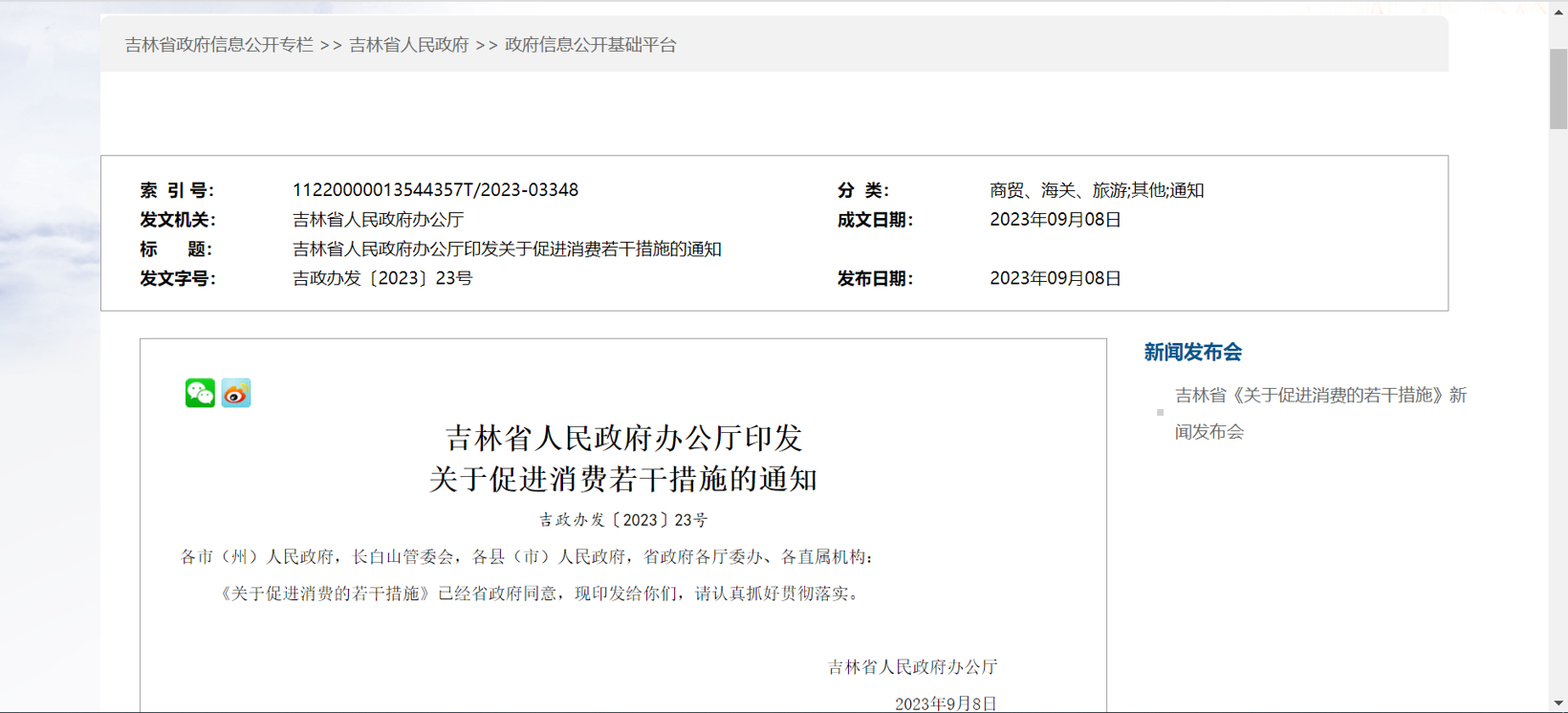Image resolution: width=1568 pixels, height=713 pixels.
Task: Go to 吉林省人民政府 in the breadcrumb
Action: coord(408,45)
